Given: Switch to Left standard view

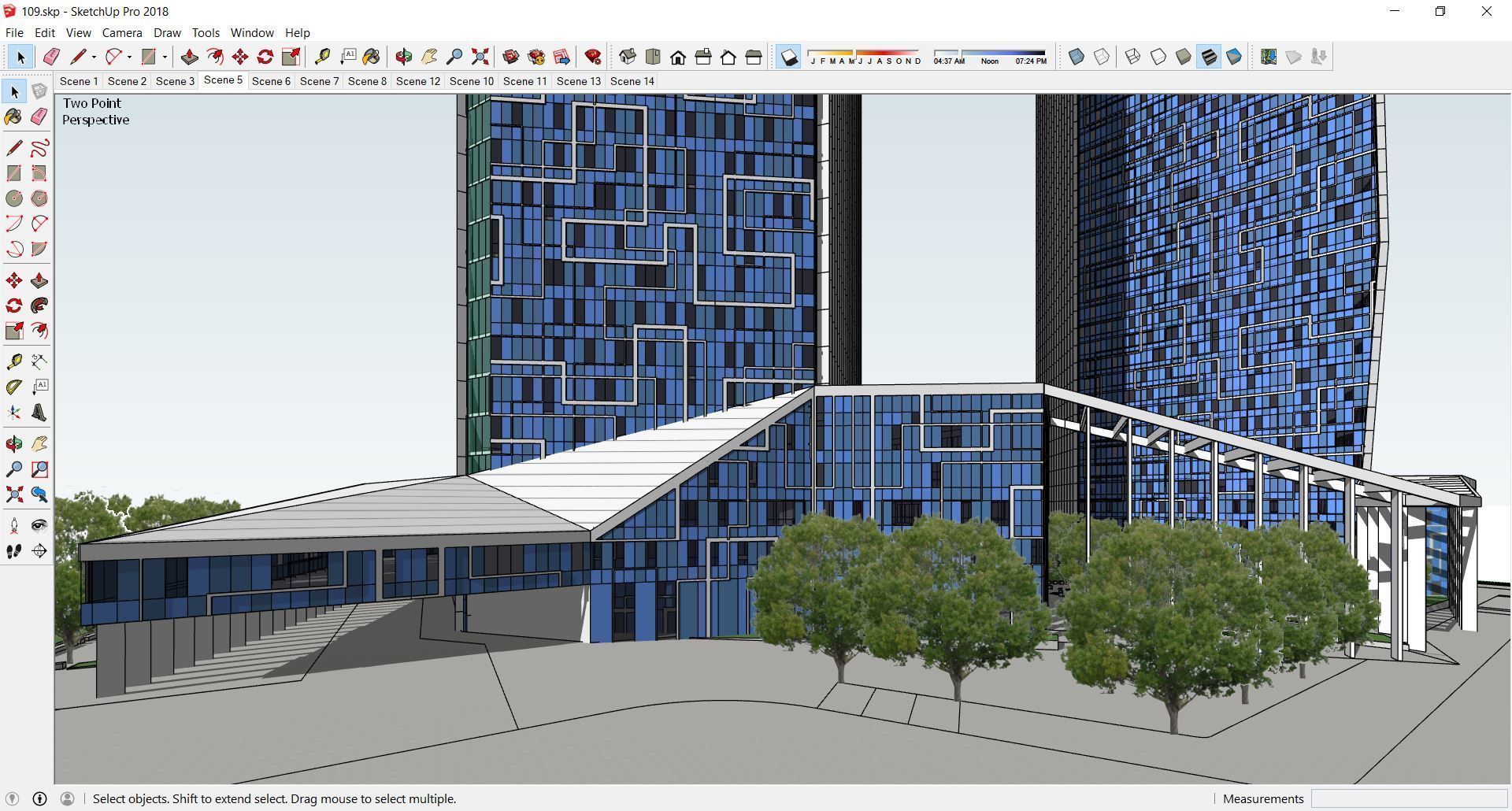Looking at the screenshot, I should pos(754,57).
